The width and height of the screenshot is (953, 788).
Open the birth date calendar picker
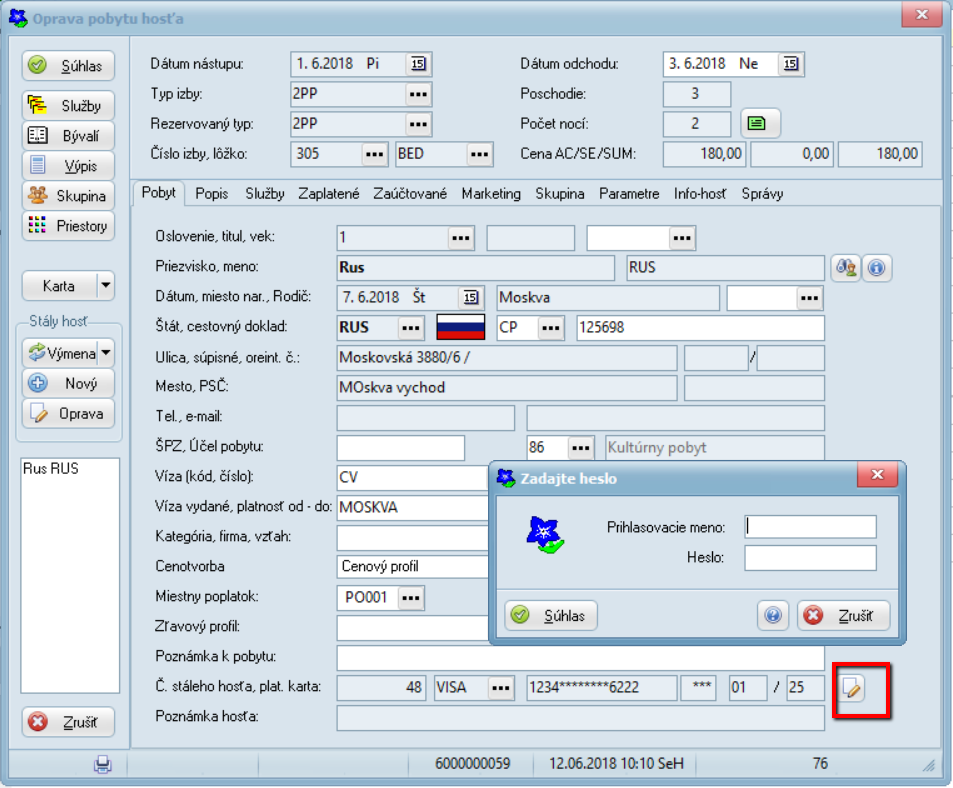[469, 298]
